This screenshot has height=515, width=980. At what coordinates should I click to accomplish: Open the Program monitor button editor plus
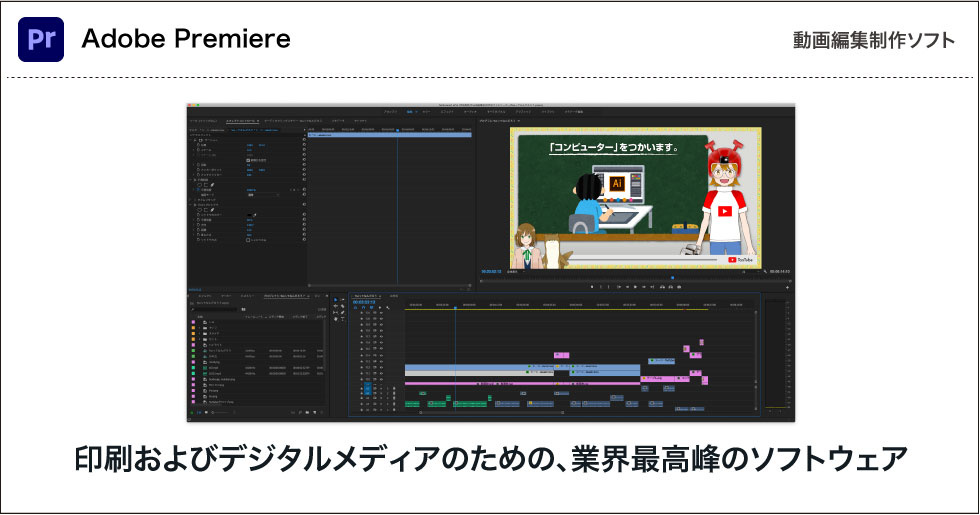[788, 288]
